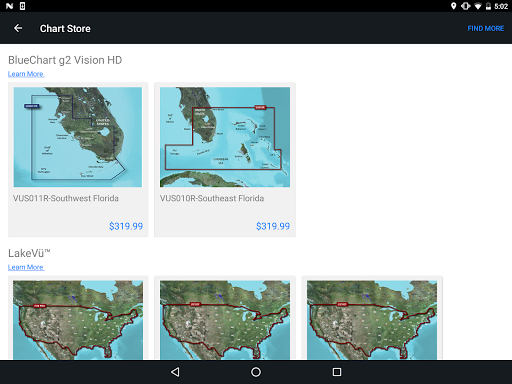Tap the N notification icon

pos(10,6)
